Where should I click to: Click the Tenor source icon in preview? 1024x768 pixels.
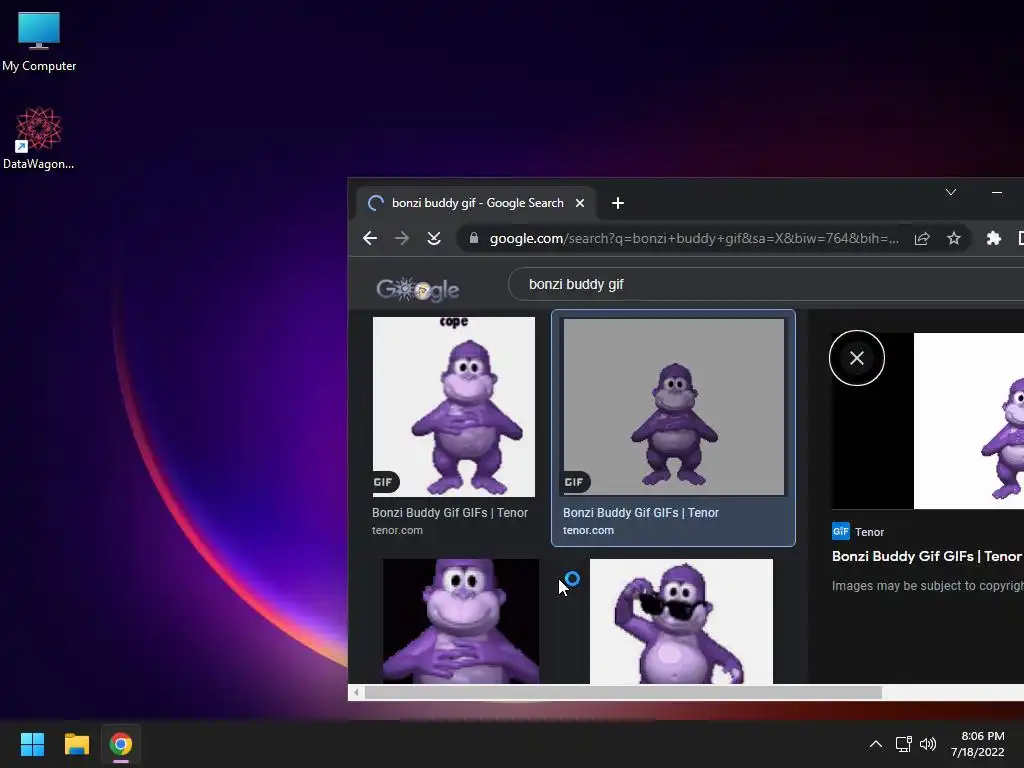[840, 531]
